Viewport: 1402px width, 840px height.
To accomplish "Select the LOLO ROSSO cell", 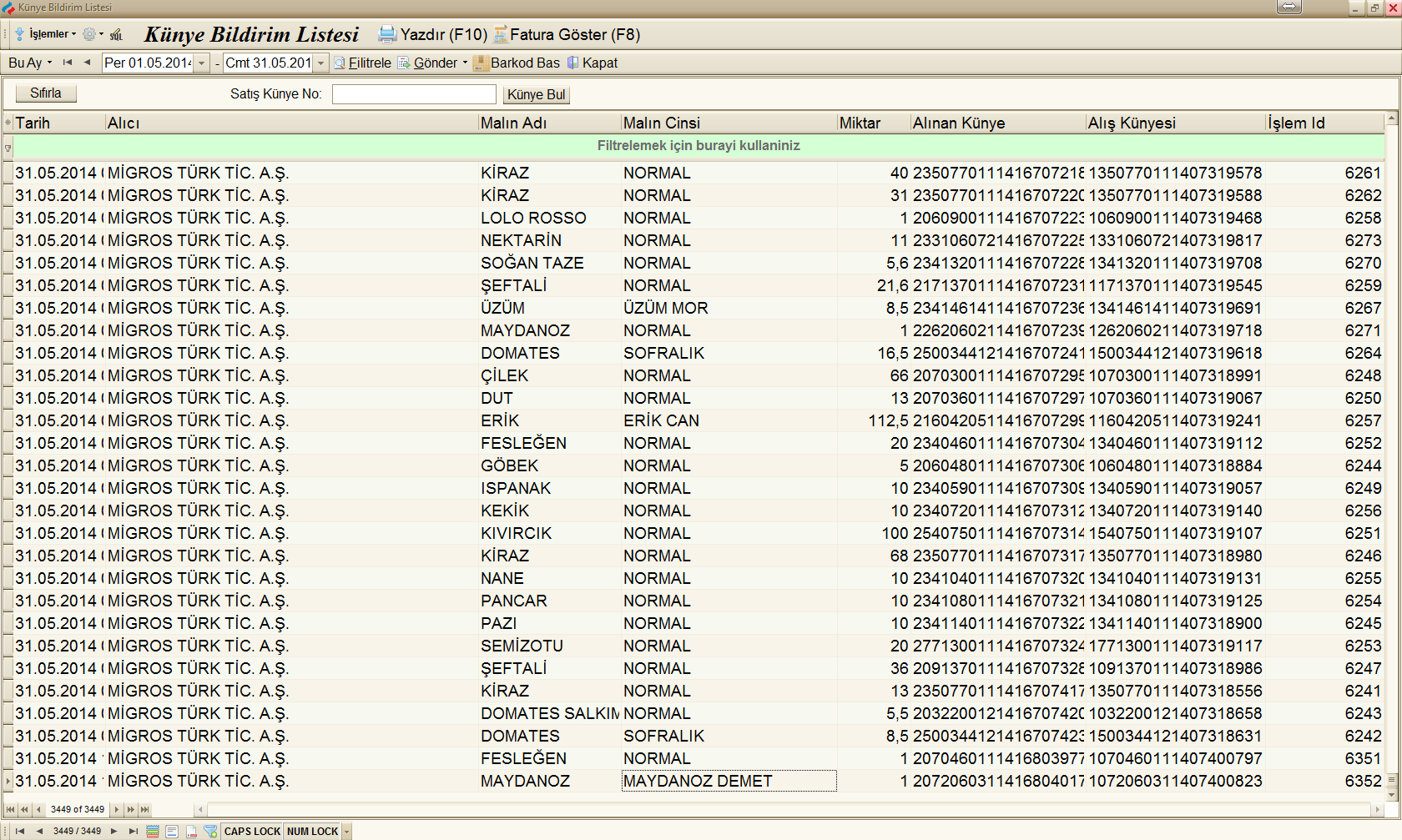I will coord(549,218).
